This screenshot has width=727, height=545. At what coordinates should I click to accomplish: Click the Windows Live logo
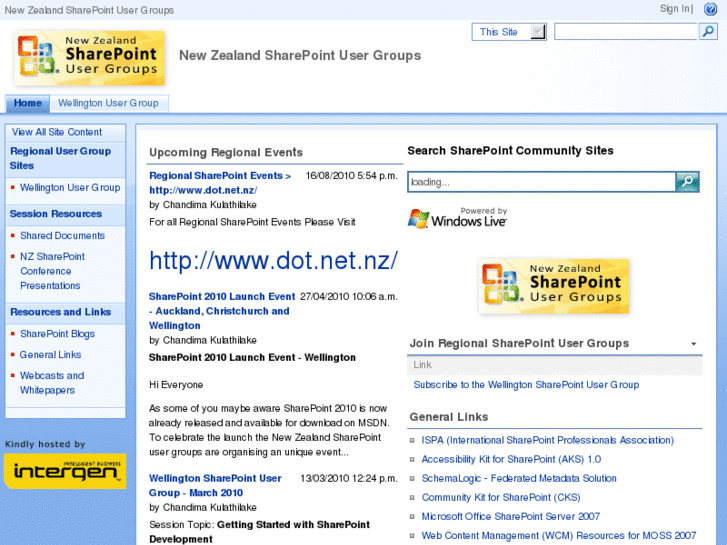[x=457, y=218]
